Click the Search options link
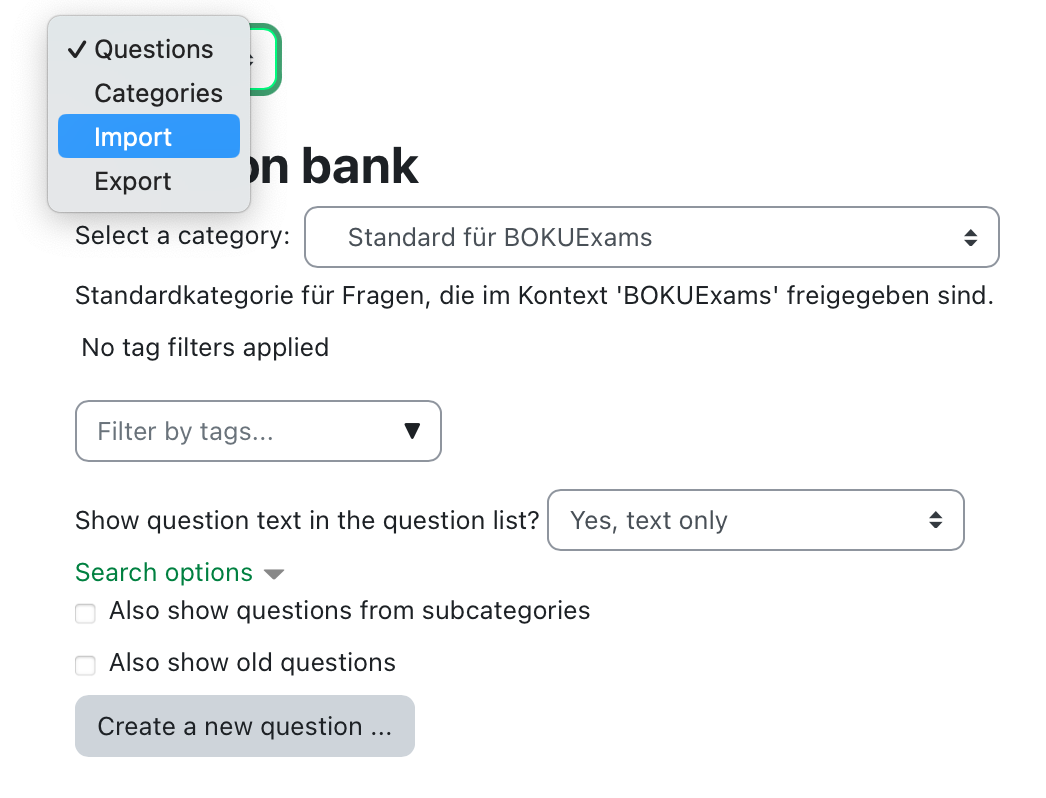 tap(163, 572)
